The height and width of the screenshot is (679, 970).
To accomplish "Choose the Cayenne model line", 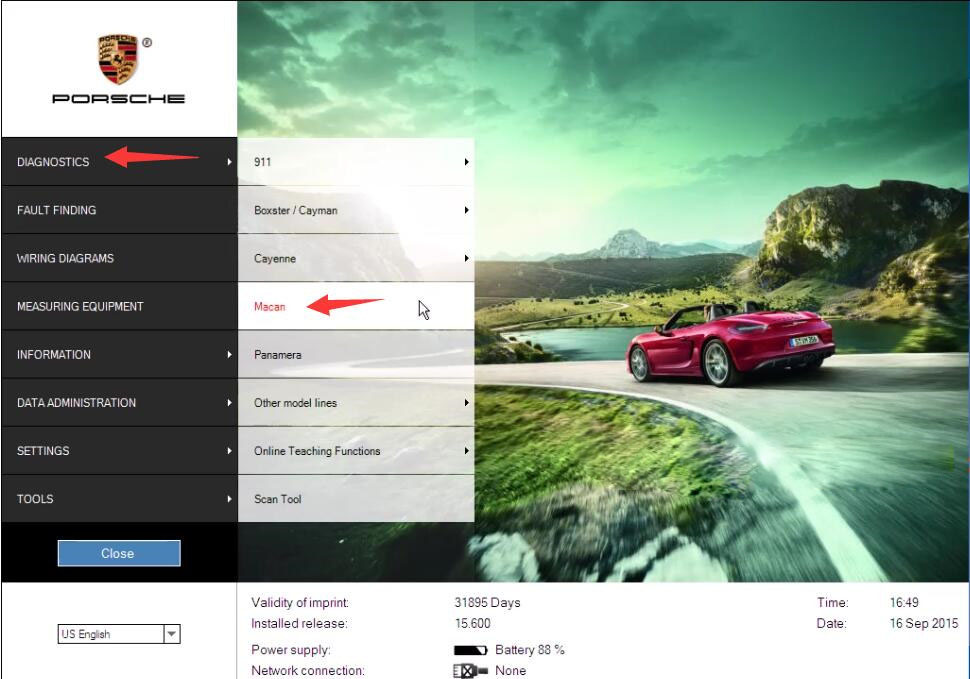I will pos(356,258).
